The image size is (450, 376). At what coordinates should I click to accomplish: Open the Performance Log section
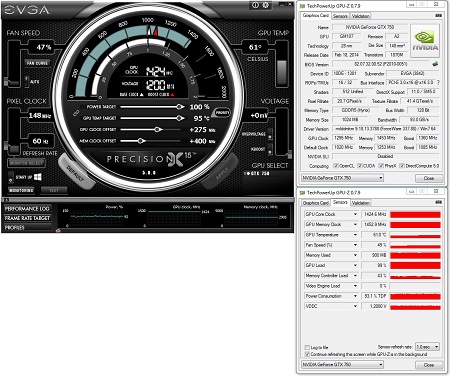coord(27,209)
